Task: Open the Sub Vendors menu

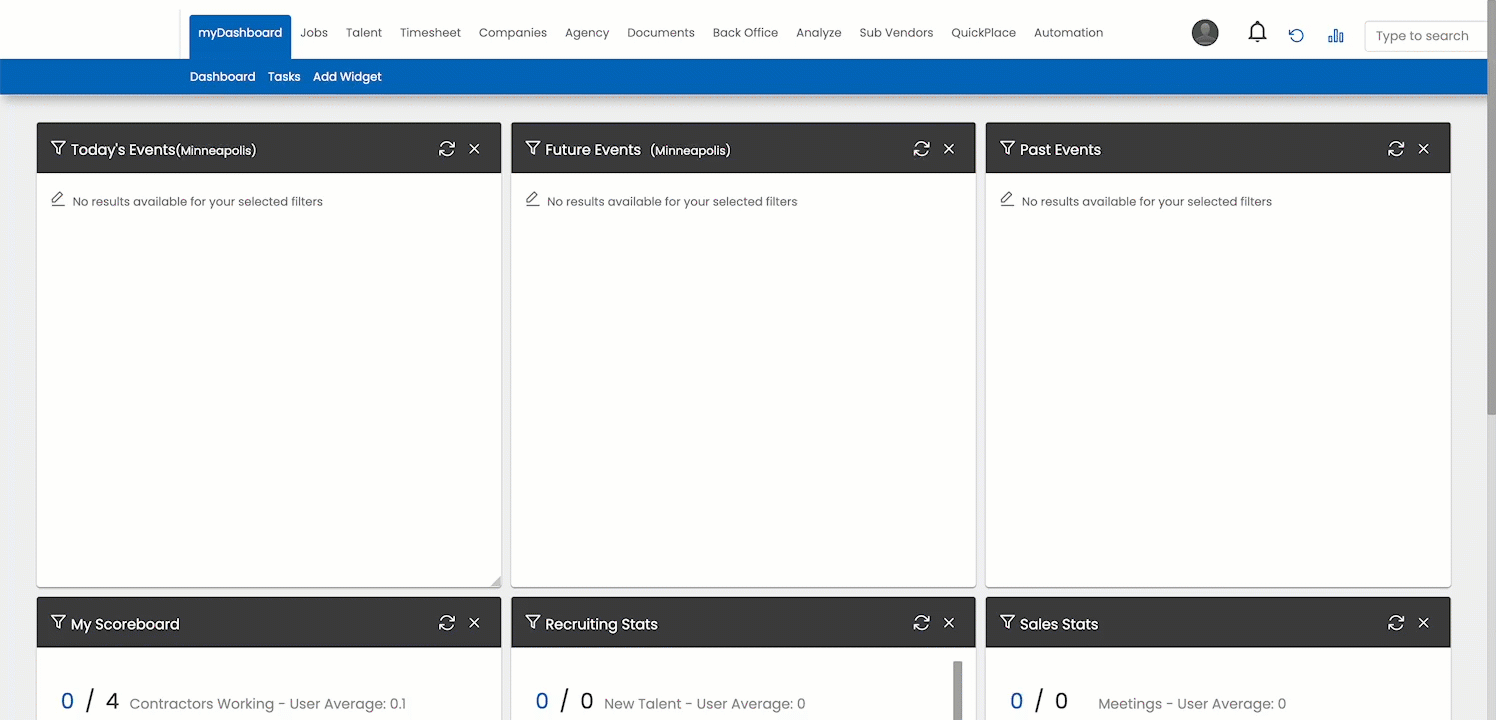Action: [896, 33]
